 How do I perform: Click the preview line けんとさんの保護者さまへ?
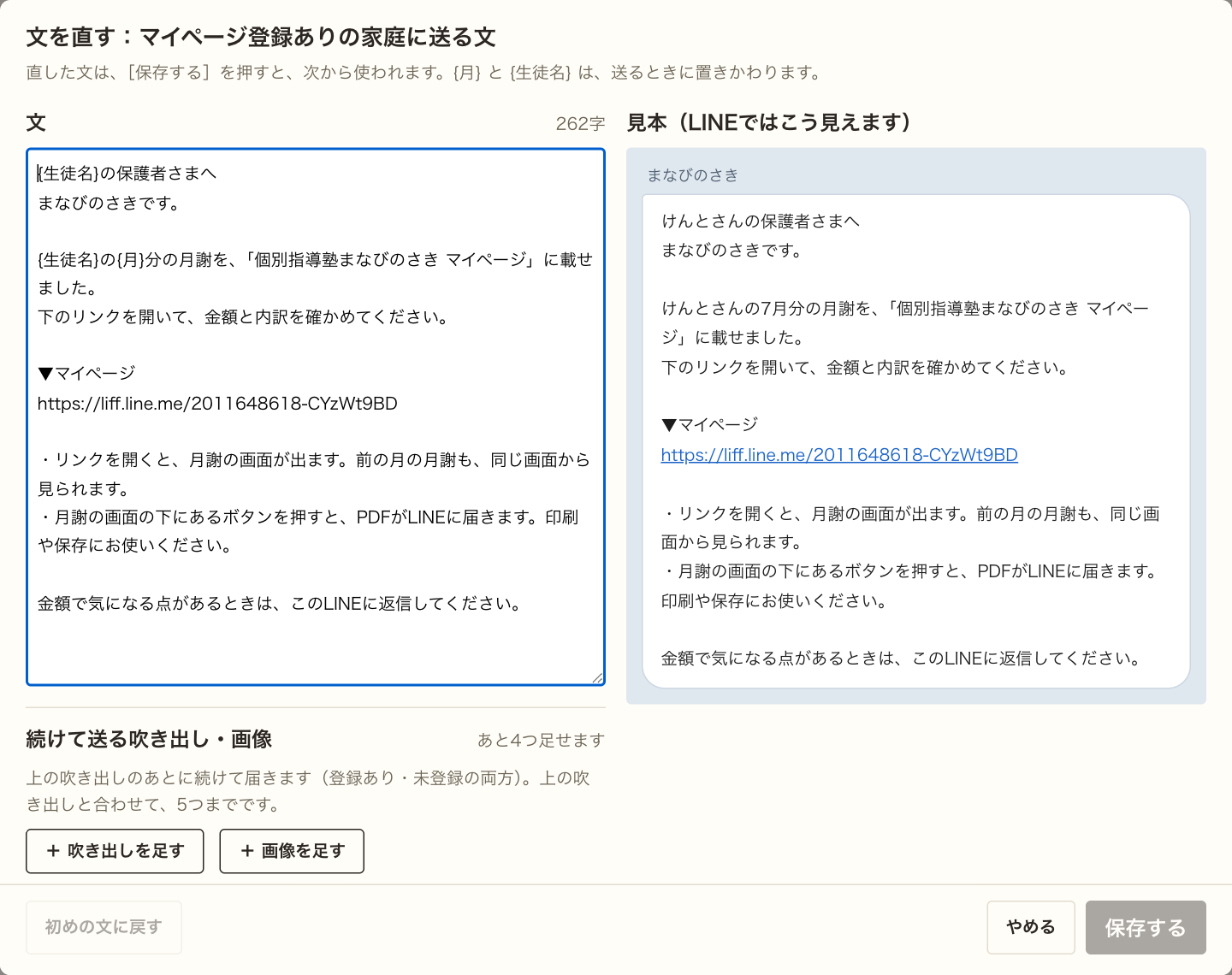point(761,221)
